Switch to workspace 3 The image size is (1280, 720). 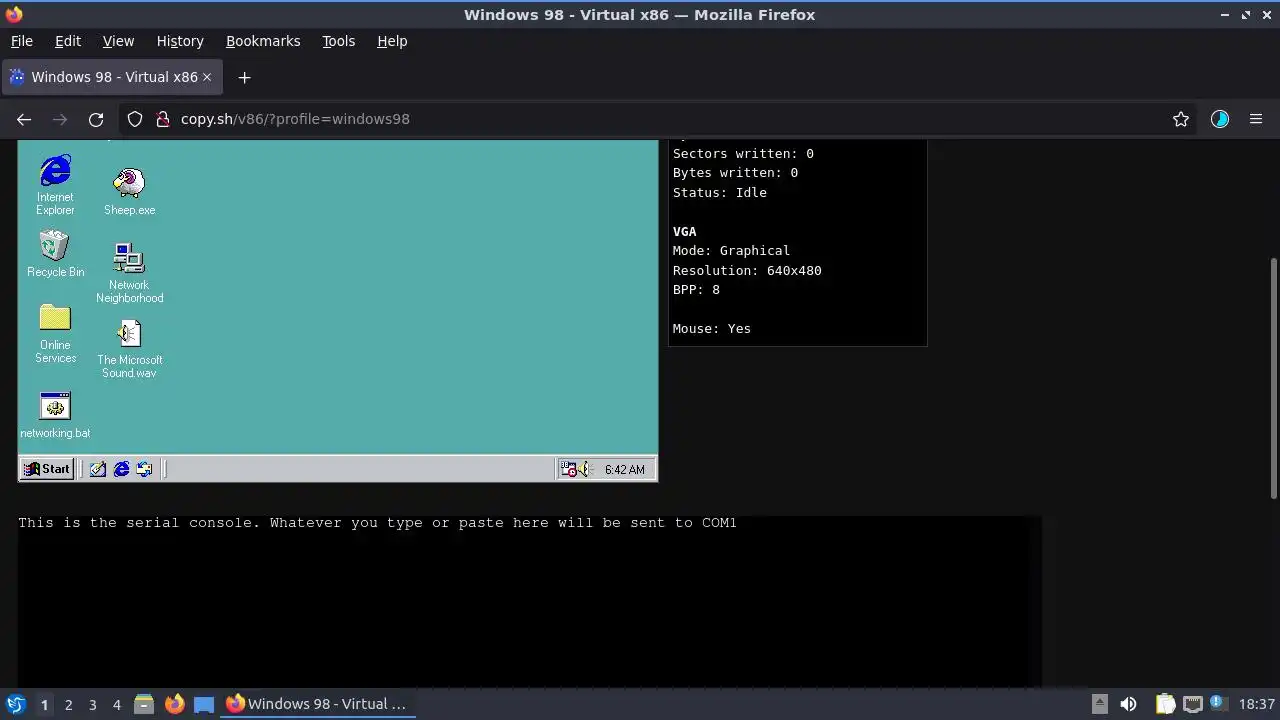92,704
